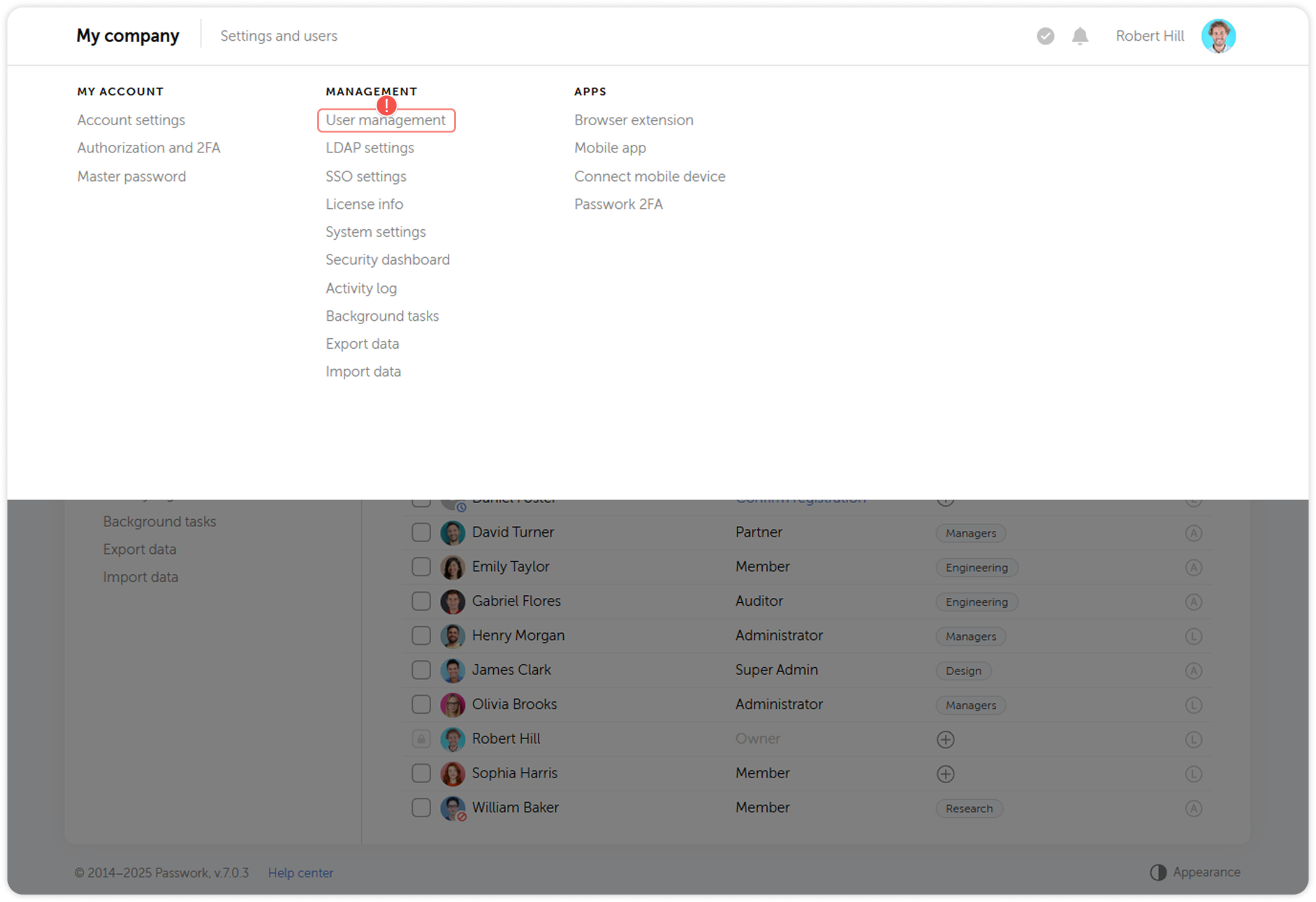Click the add group plus icon for Robert Hill
The height and width of the screenshot is (902, 1316).
pyautogui.click(x=945, y=739)
